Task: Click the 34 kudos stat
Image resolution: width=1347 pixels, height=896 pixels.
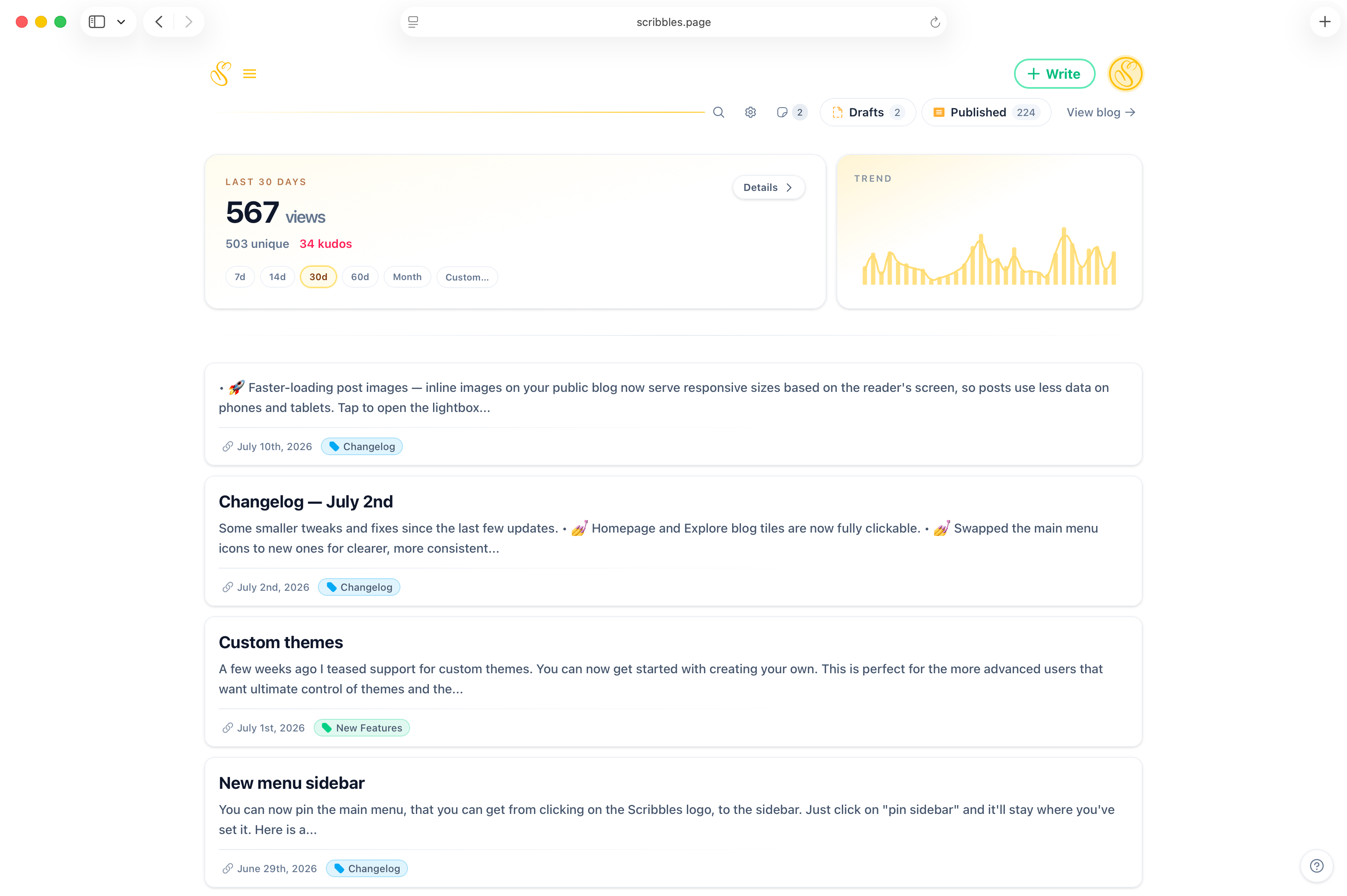Action: pyautogui.click(x=326, y=244)
